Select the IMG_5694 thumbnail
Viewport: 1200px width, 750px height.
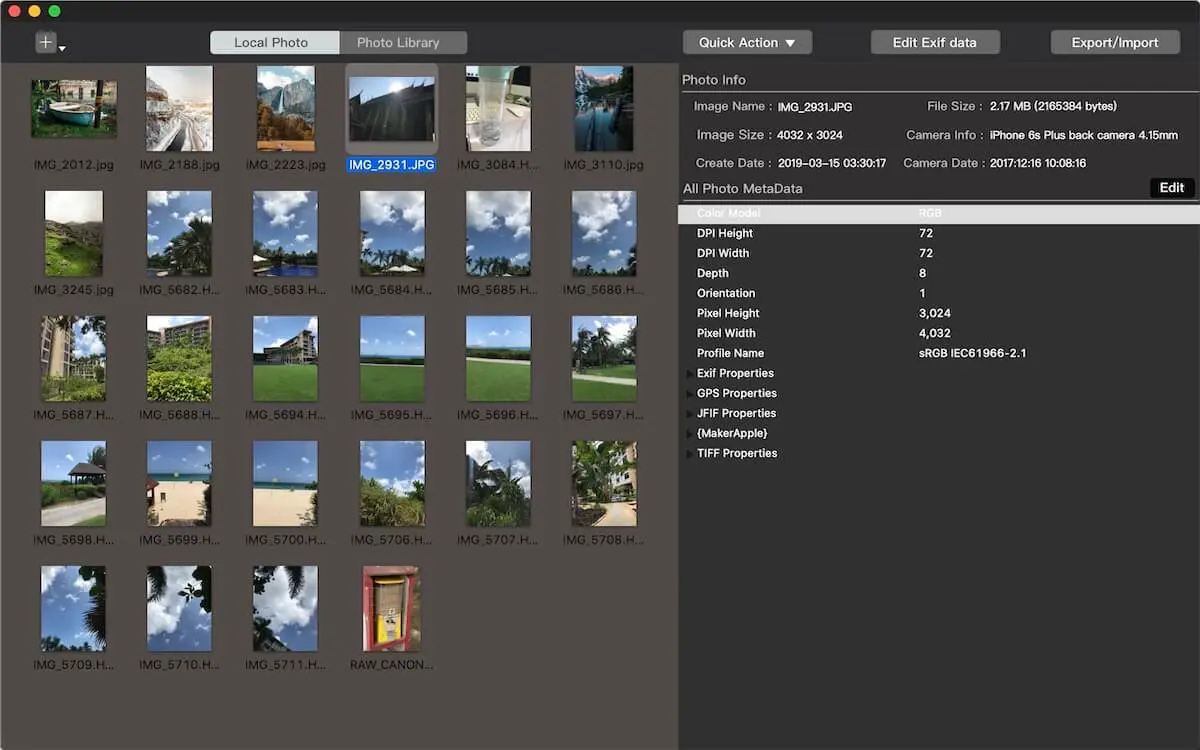point(285,359)
